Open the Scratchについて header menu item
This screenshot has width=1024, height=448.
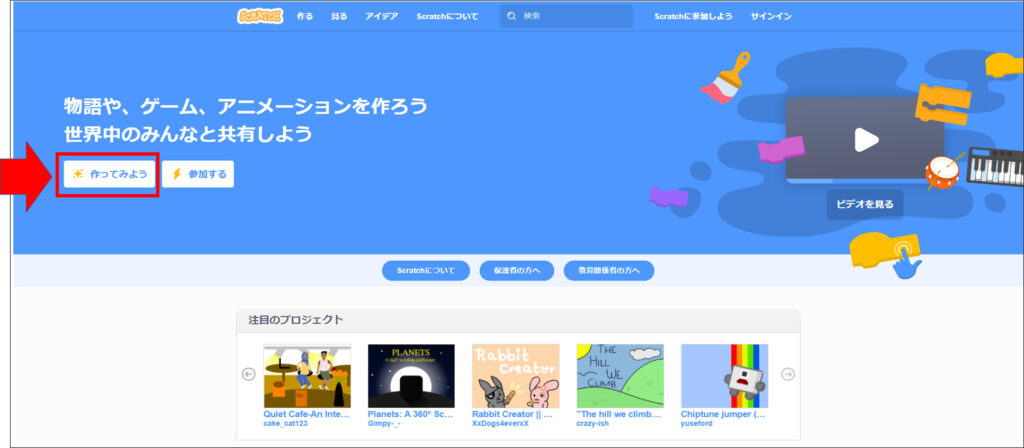(447, 16)
